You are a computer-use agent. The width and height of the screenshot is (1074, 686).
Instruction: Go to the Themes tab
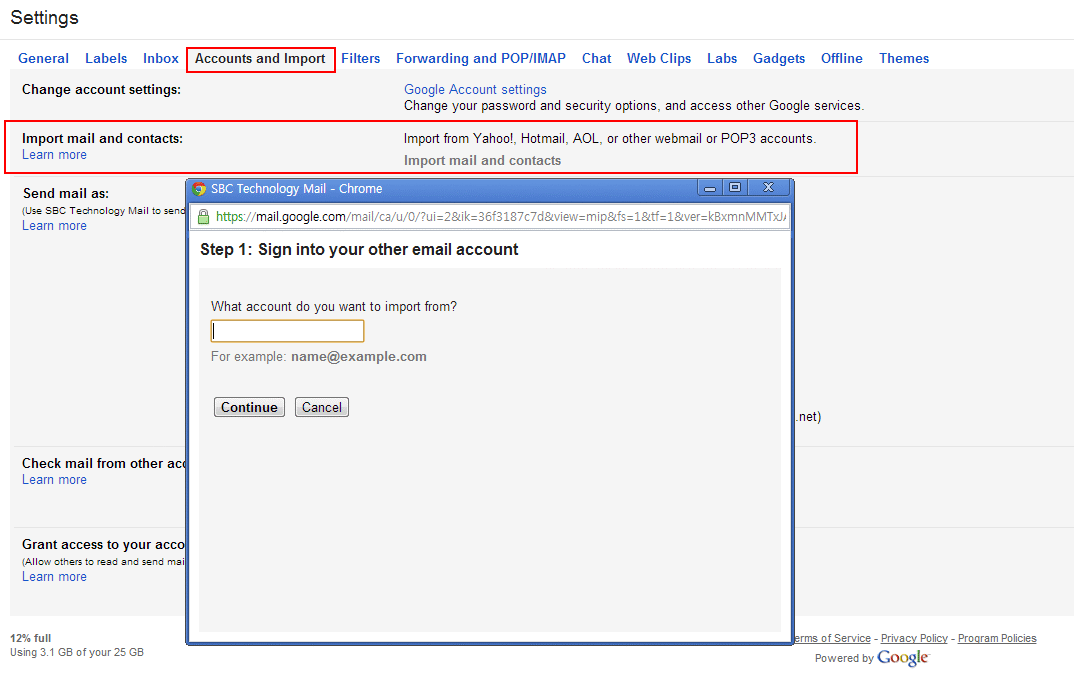tap(904, 59)
